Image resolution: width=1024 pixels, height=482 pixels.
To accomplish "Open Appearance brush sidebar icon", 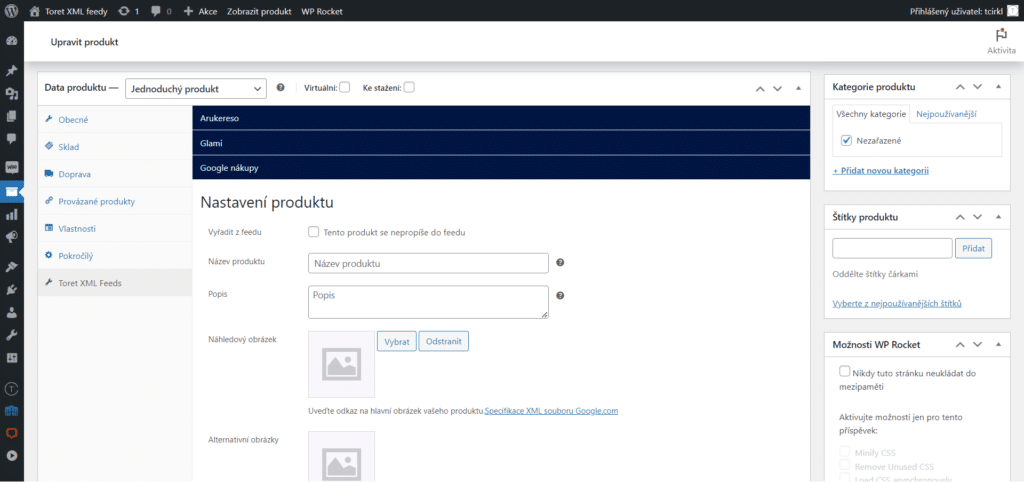I will click(x=11, y=266).
